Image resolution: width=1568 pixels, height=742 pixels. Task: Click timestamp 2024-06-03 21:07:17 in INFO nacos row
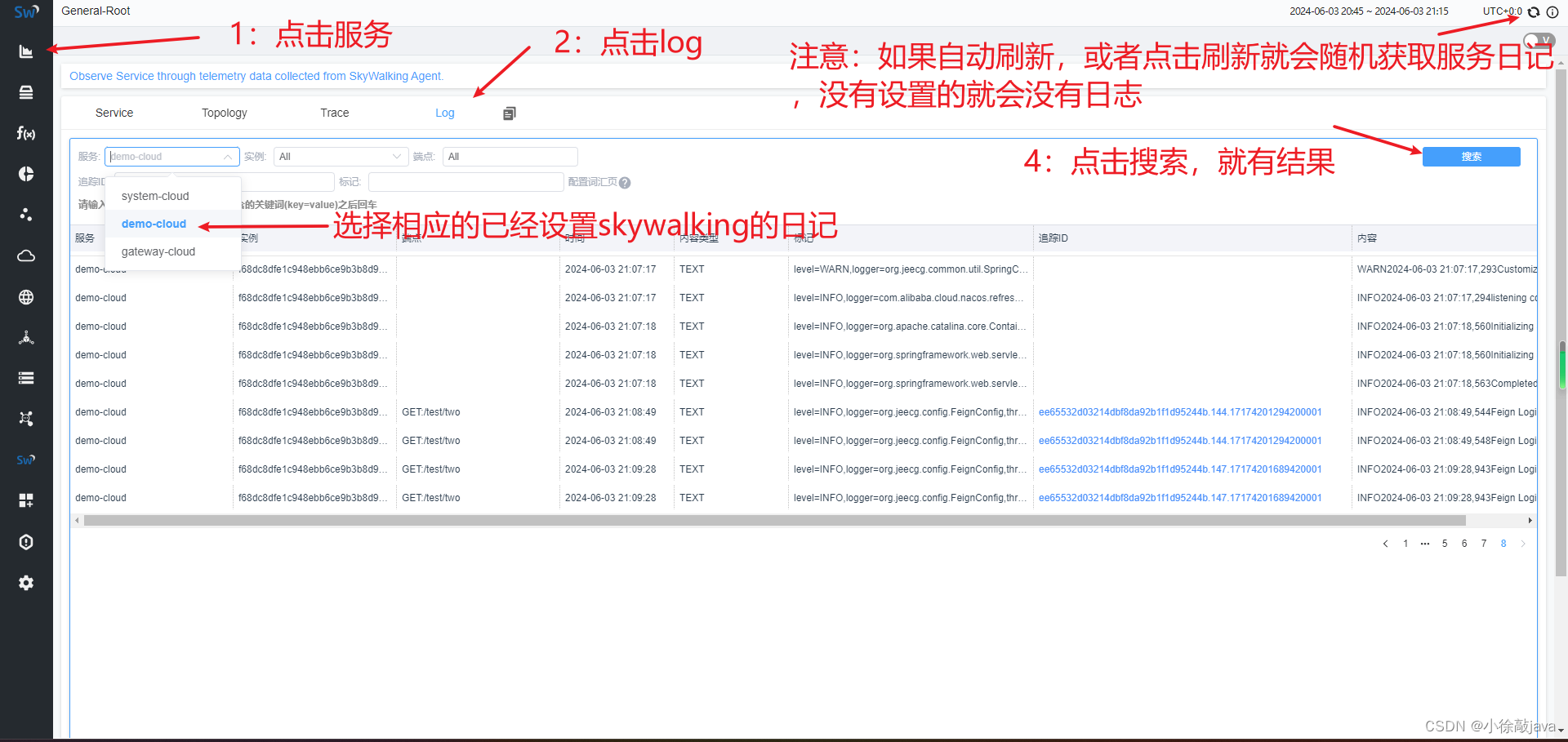pyautogui.click(x=611, y=298)
